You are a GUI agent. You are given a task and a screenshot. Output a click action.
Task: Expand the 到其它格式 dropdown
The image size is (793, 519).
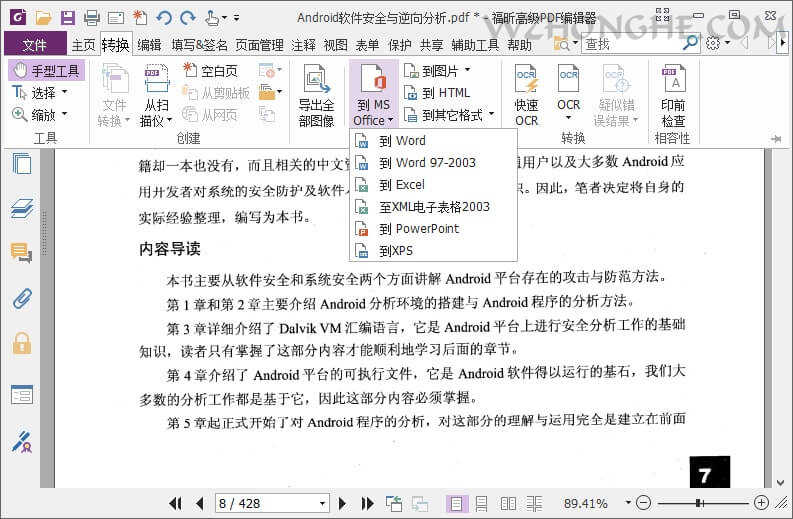[x=450, y=115]
